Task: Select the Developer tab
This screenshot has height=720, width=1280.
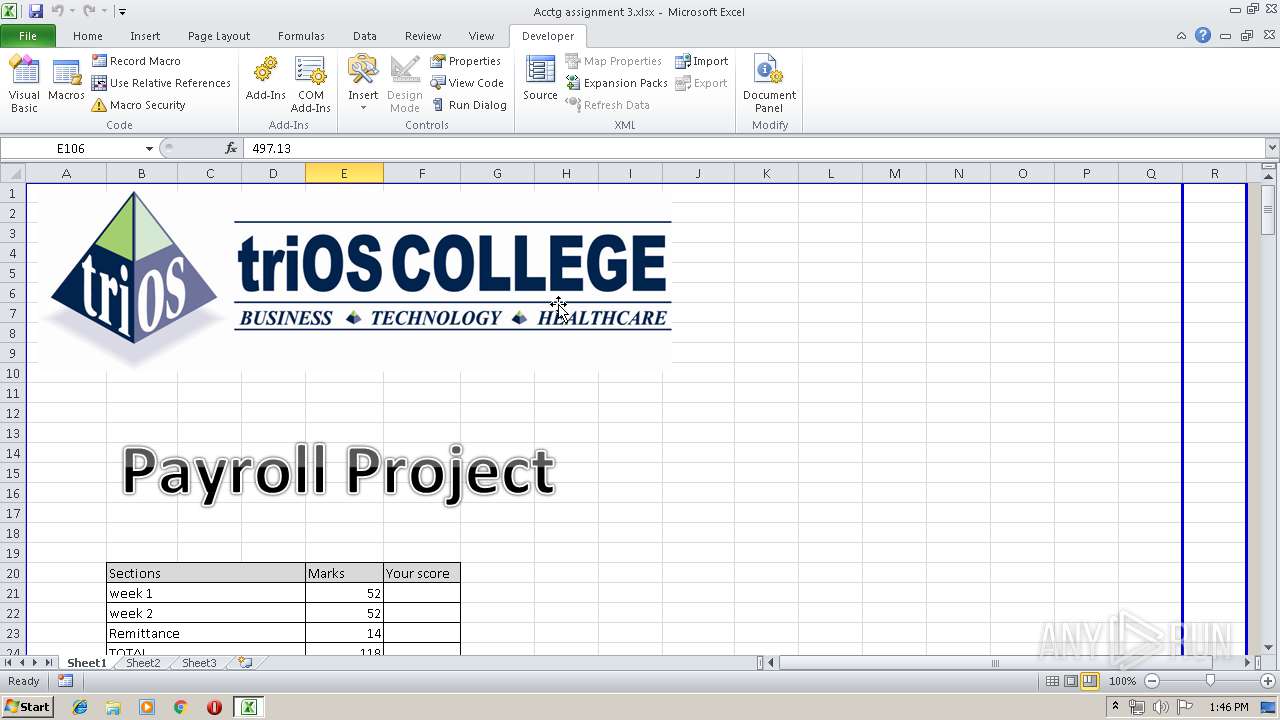Action: (548, 36)
